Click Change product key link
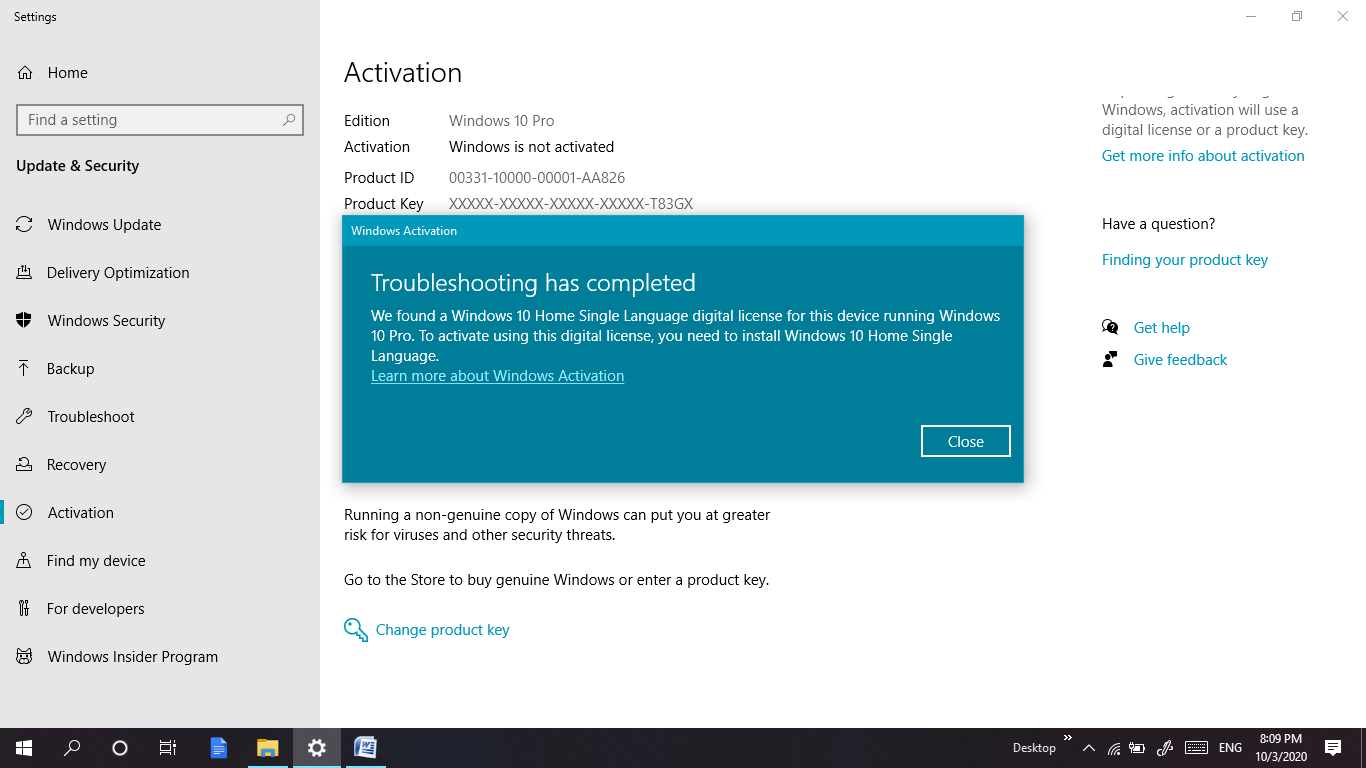This screenshot has height=768, width=1366. (x=443, y=630)
